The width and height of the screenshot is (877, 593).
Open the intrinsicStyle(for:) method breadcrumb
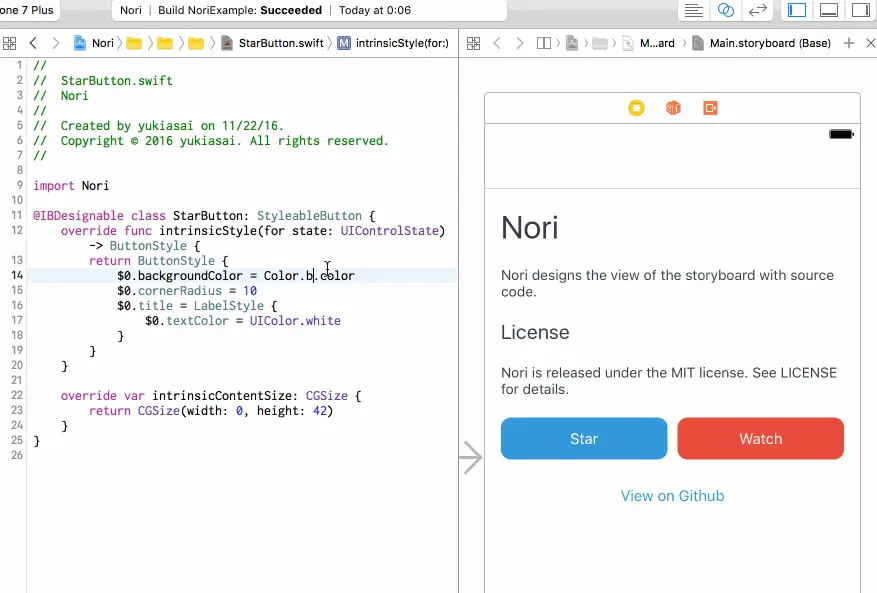(x=393, y=43)
